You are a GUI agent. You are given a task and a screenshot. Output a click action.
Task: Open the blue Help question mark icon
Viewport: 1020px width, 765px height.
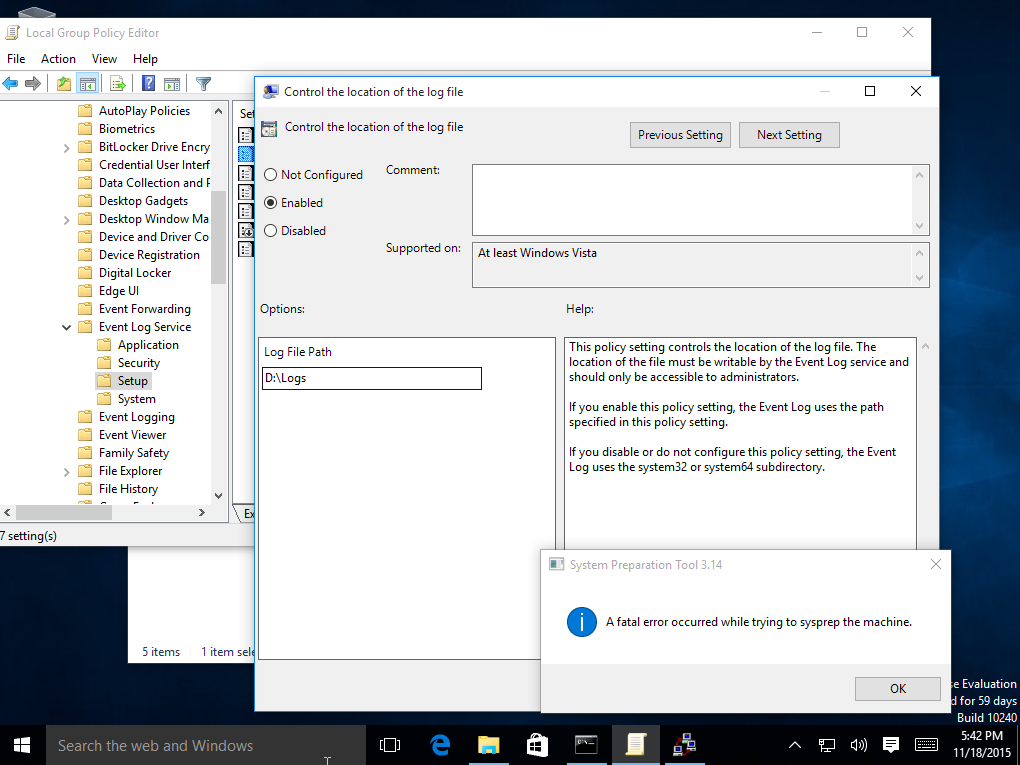pyautogui.click(x=148, y=83)
